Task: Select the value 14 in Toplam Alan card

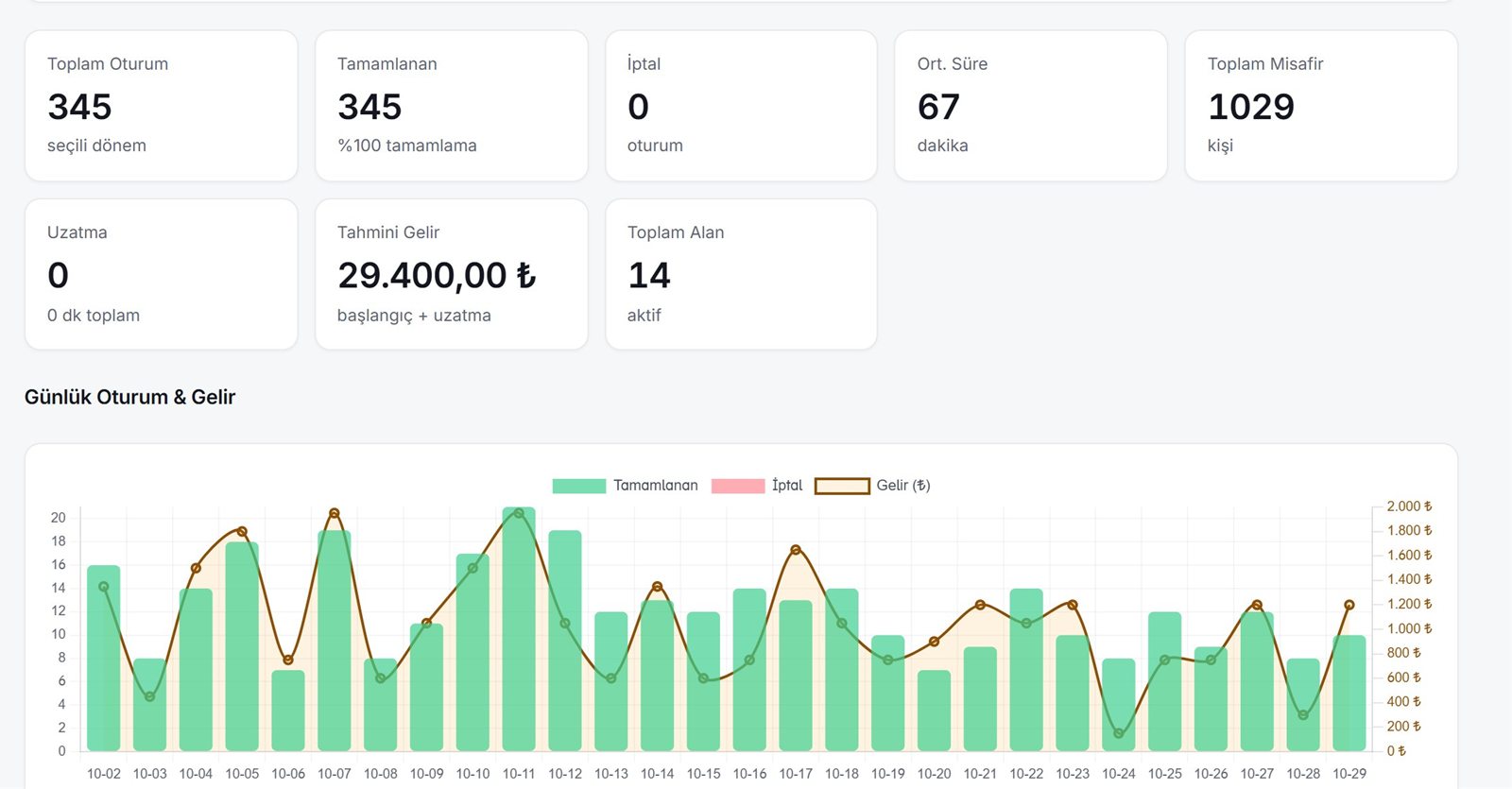Action: point(649,275)
